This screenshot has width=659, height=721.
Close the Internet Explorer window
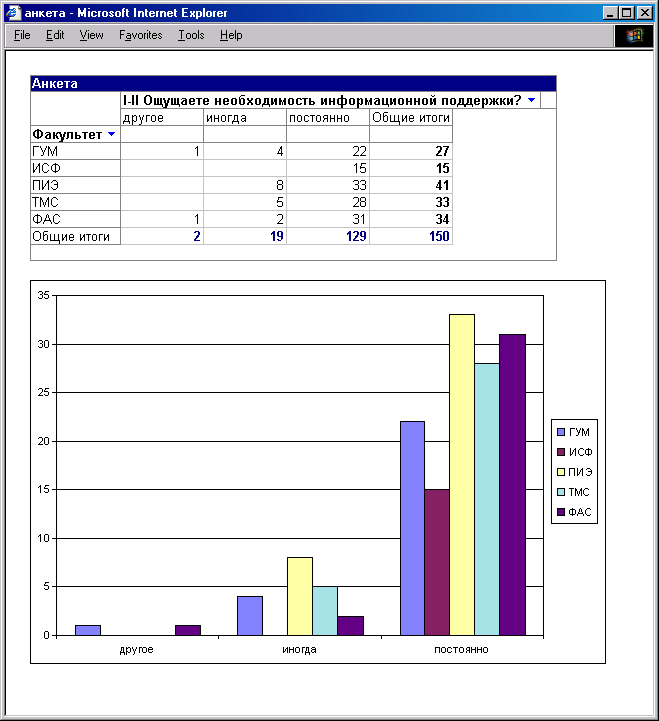(645, 13)
